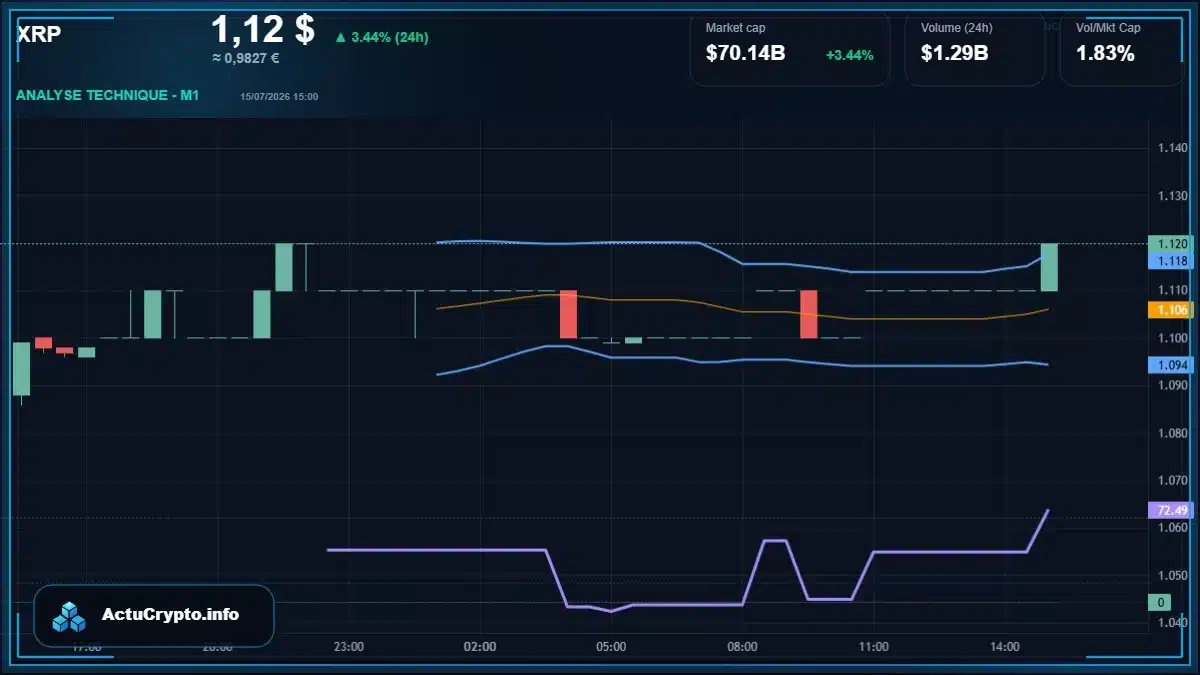Click the 1.080 price axis label
The width and height of the screenshot is (1200, 675).
(x=1172, y=433)
